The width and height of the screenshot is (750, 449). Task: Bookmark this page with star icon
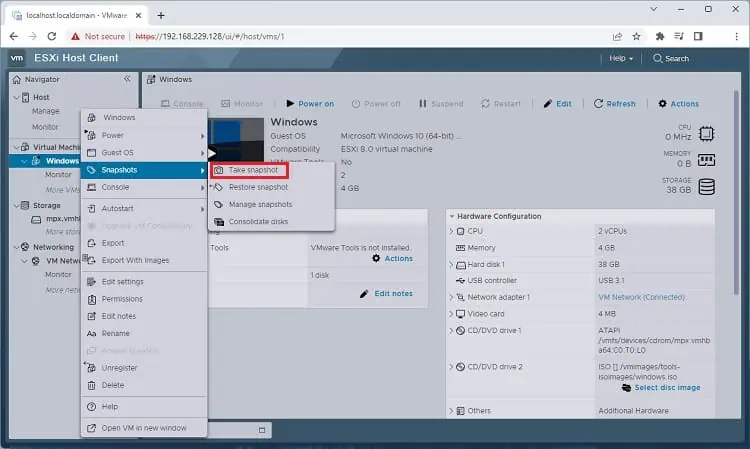tap(636, 36)
